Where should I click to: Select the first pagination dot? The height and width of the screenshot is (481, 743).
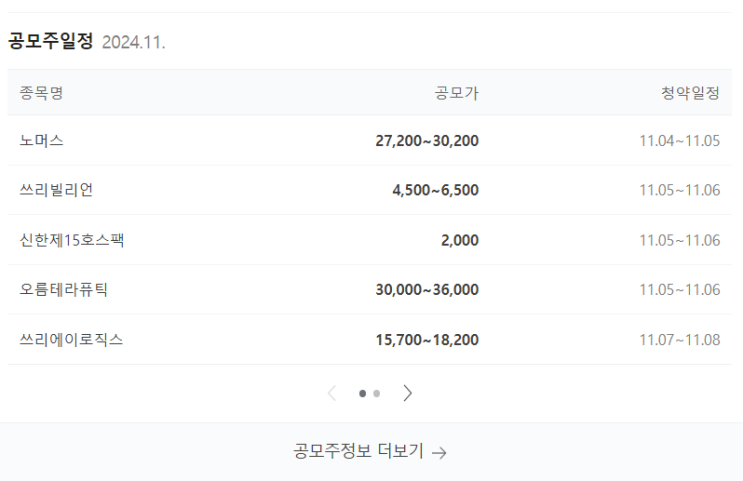tap(362, 393)
